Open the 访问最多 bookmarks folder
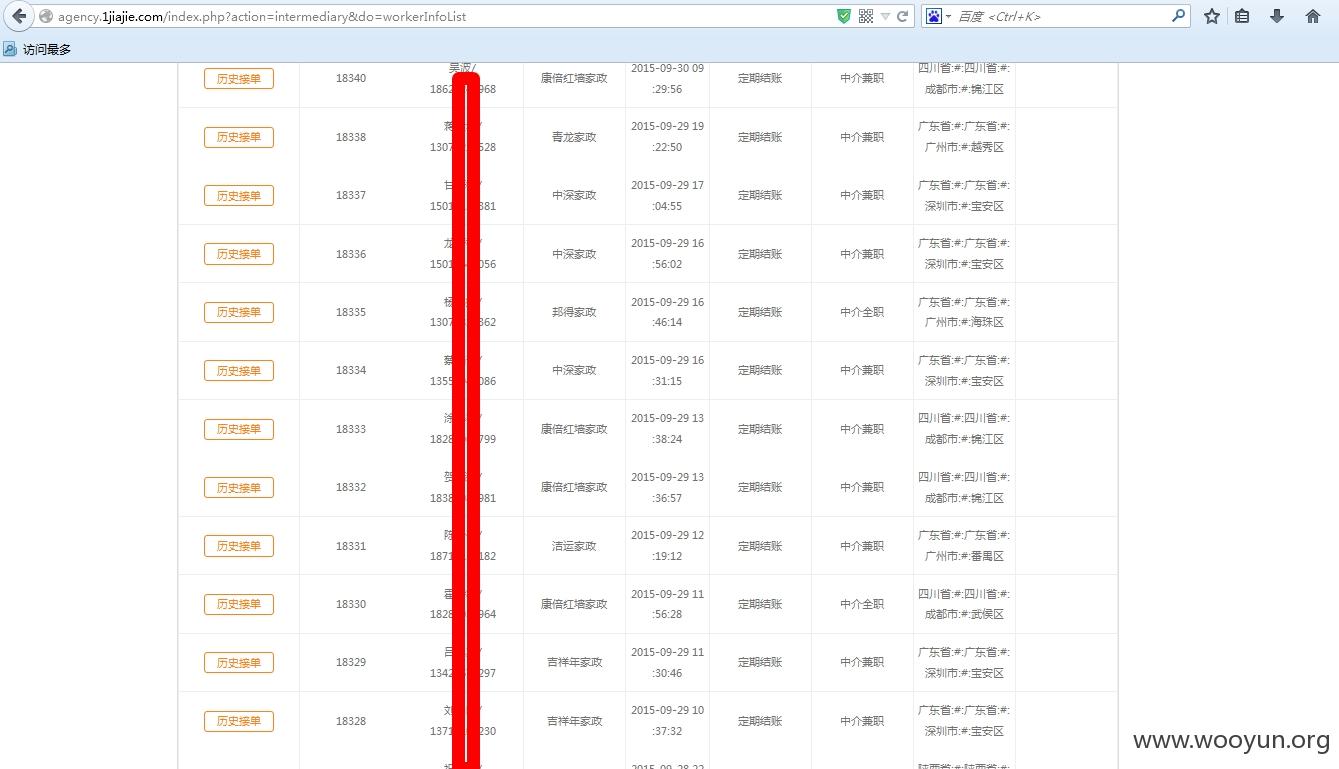 37,49
